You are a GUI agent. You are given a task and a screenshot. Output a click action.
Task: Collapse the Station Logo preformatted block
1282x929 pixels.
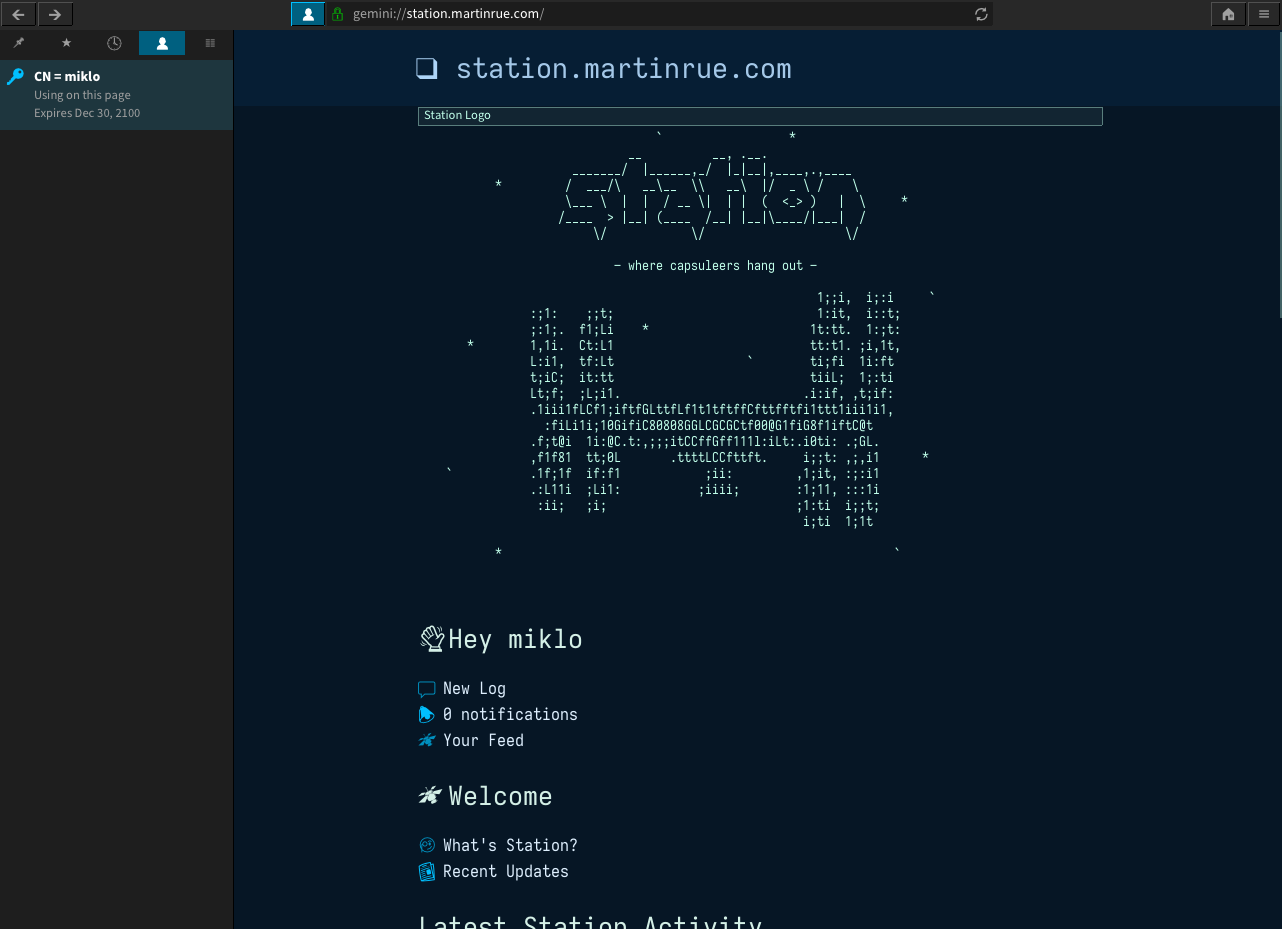tap(759, 116)
